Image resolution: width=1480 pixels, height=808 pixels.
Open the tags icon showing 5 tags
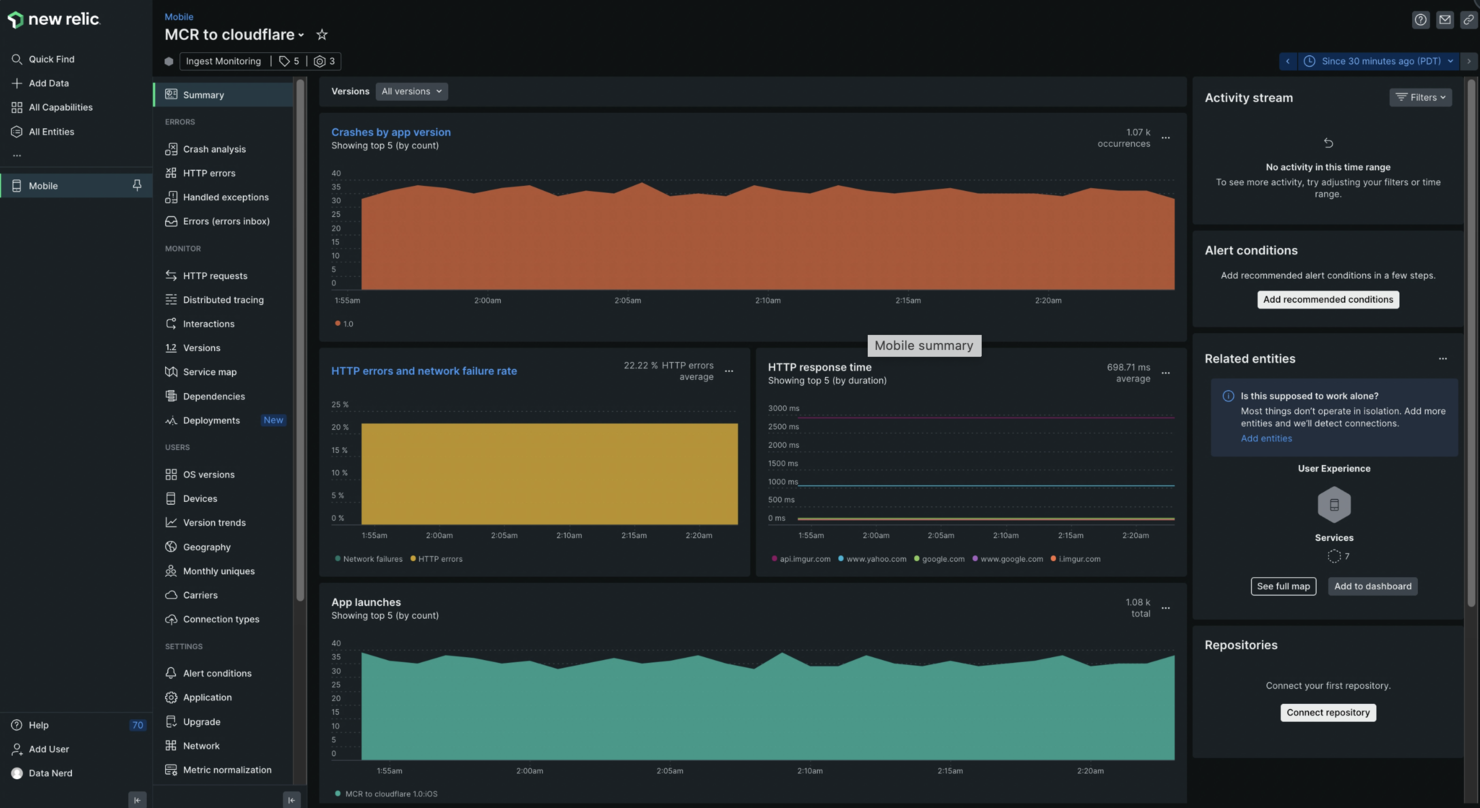[289, 60]
